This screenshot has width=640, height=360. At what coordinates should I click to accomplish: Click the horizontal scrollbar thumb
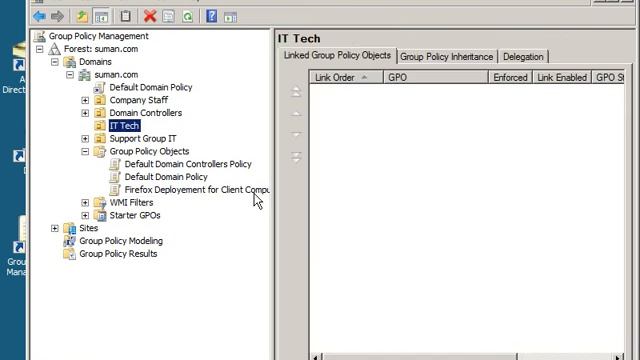(419, 357)
